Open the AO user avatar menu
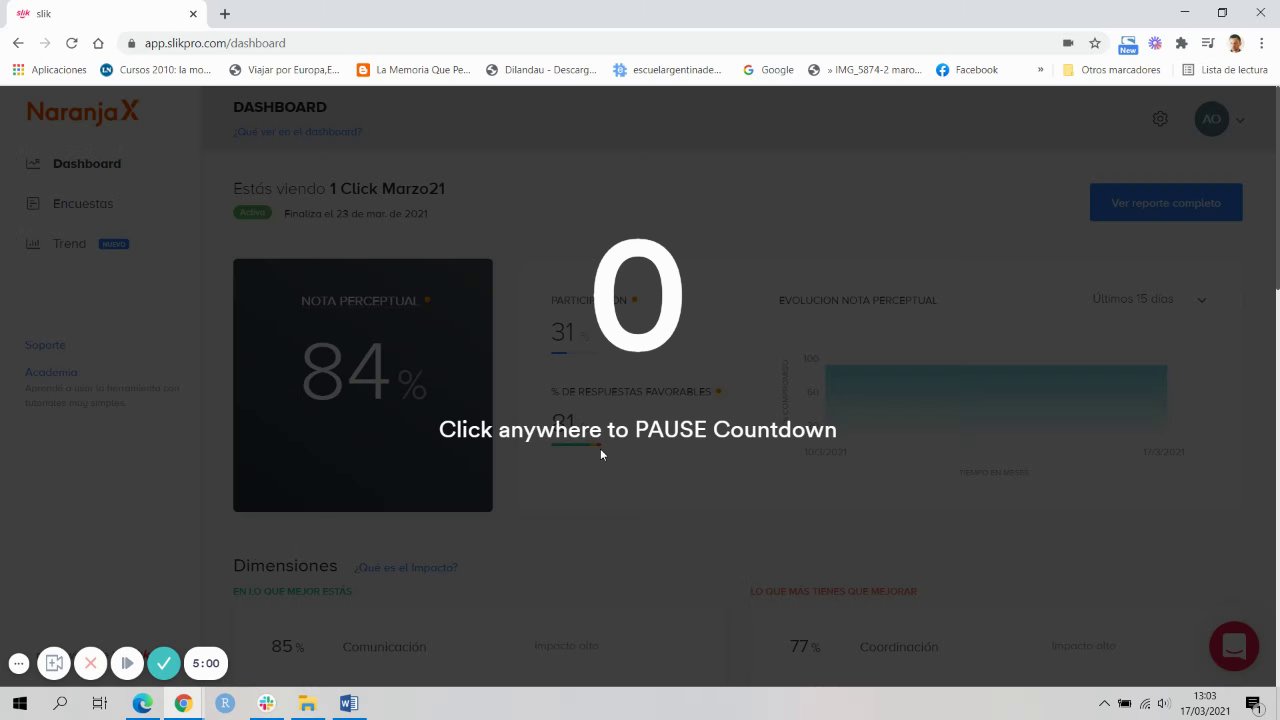The width and height of the screenshot is (1280, 720). (x=1219, y=119)
